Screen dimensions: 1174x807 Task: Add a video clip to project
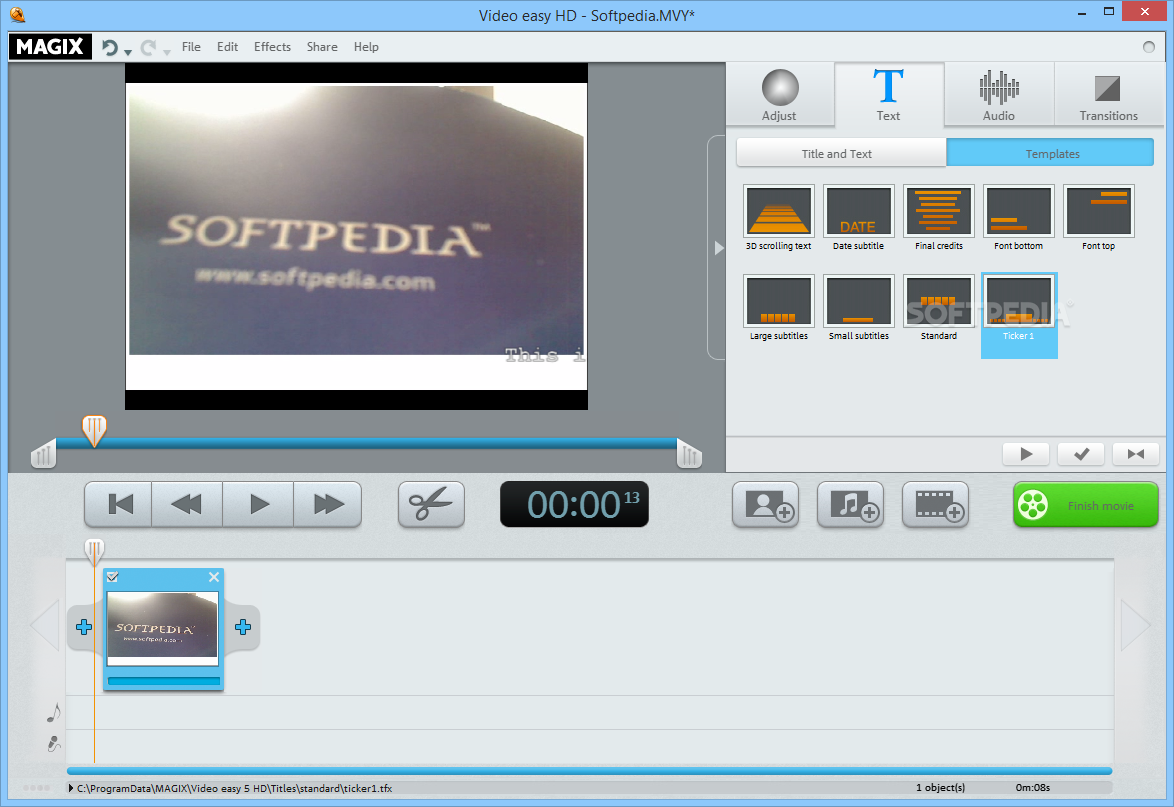coord(936,505)
